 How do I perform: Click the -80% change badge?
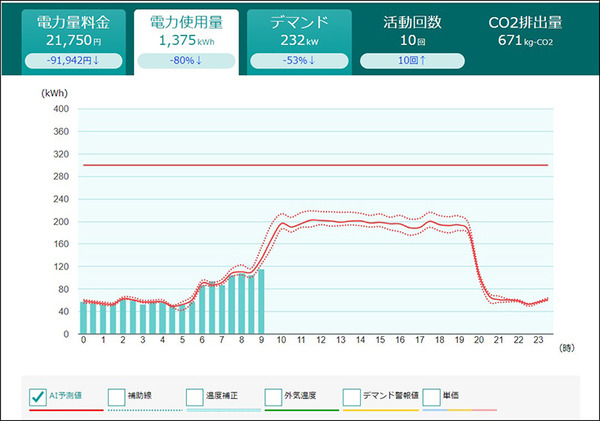point(185,61)
